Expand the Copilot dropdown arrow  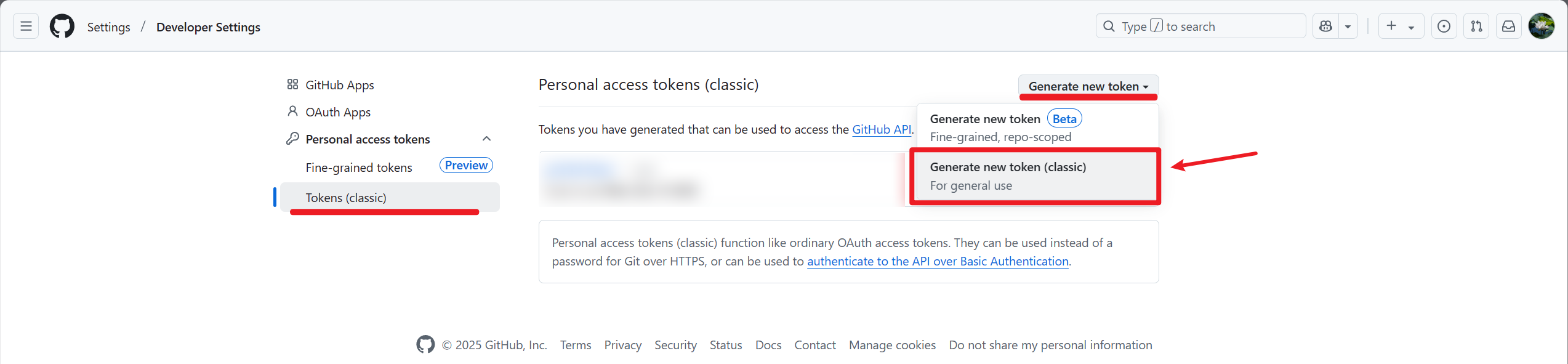click(x=1348, y=26)
